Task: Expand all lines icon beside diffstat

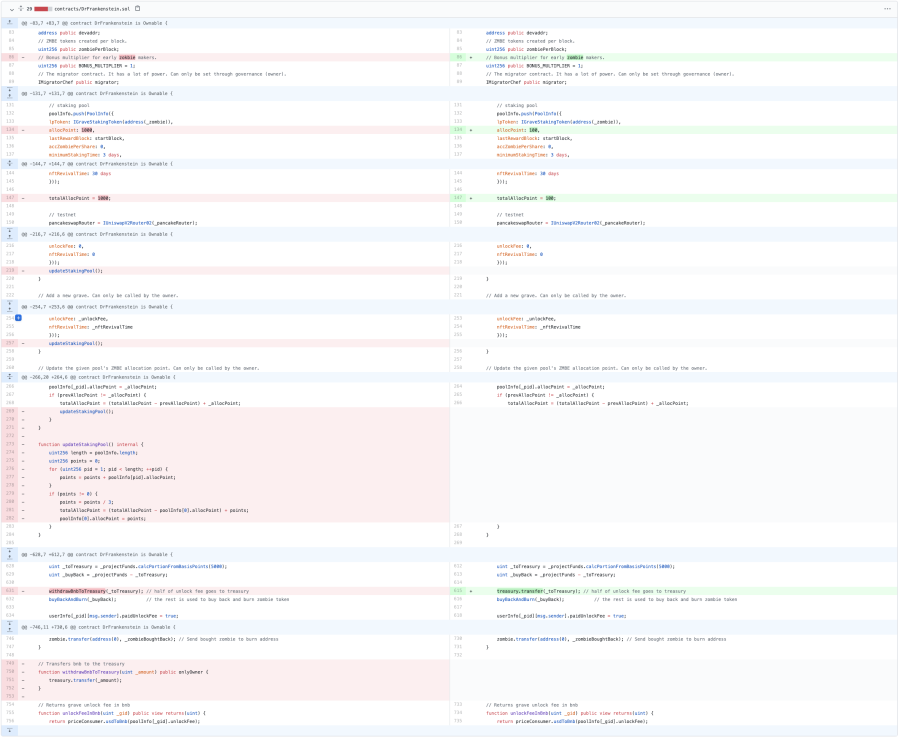Action: point(21,9)
